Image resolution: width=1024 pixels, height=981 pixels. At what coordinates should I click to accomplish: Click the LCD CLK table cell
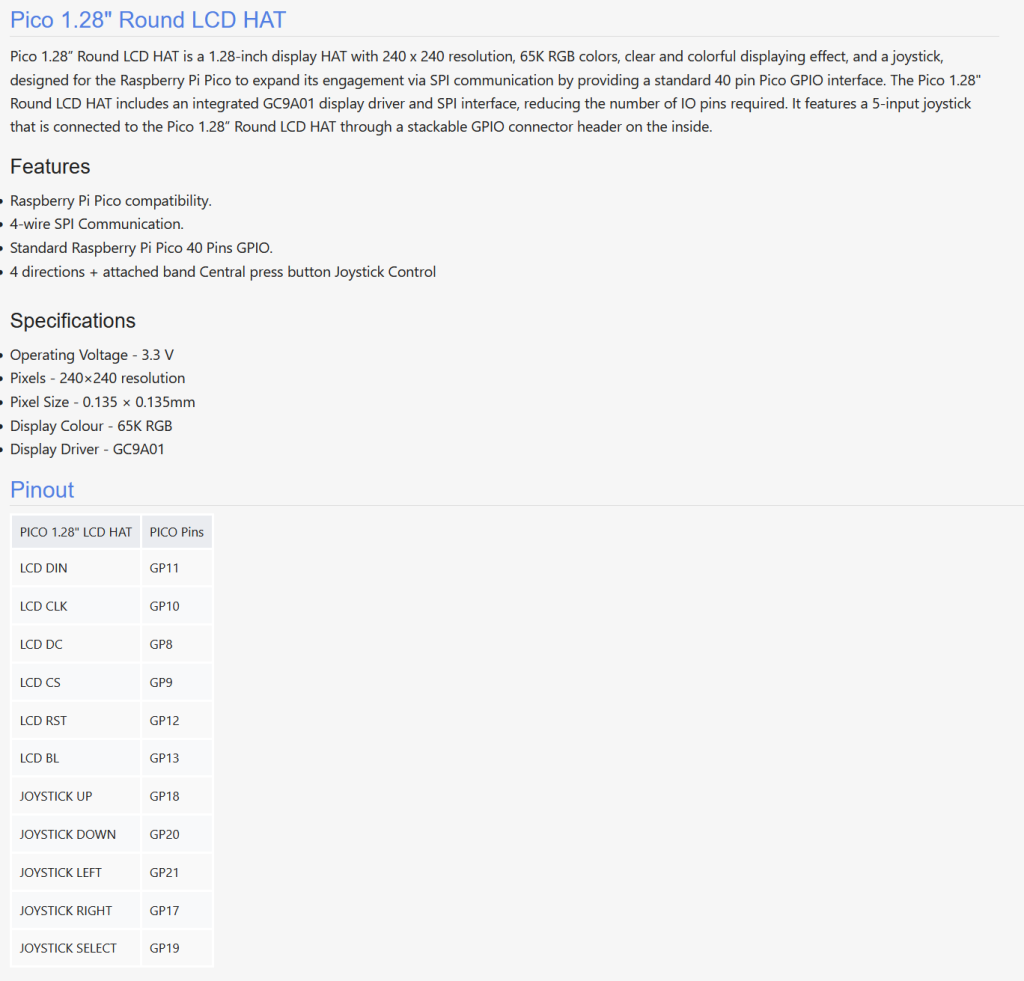(x=44, y=606)
